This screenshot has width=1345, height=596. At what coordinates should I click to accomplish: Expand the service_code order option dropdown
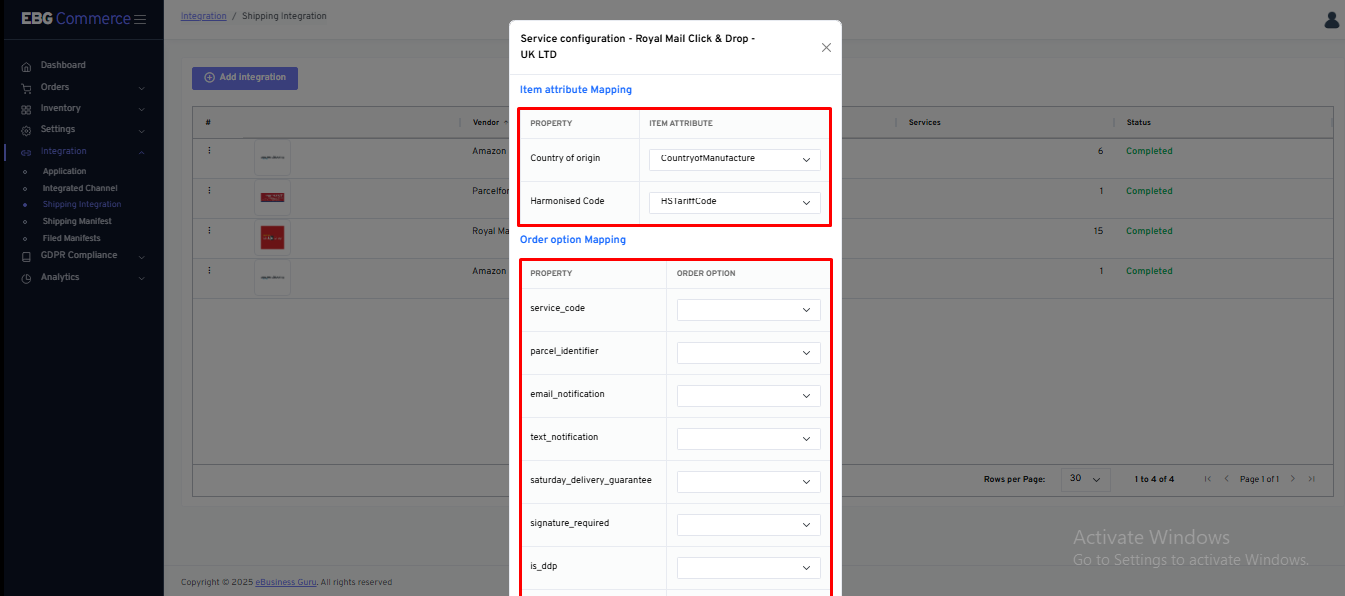pos(748,310)
